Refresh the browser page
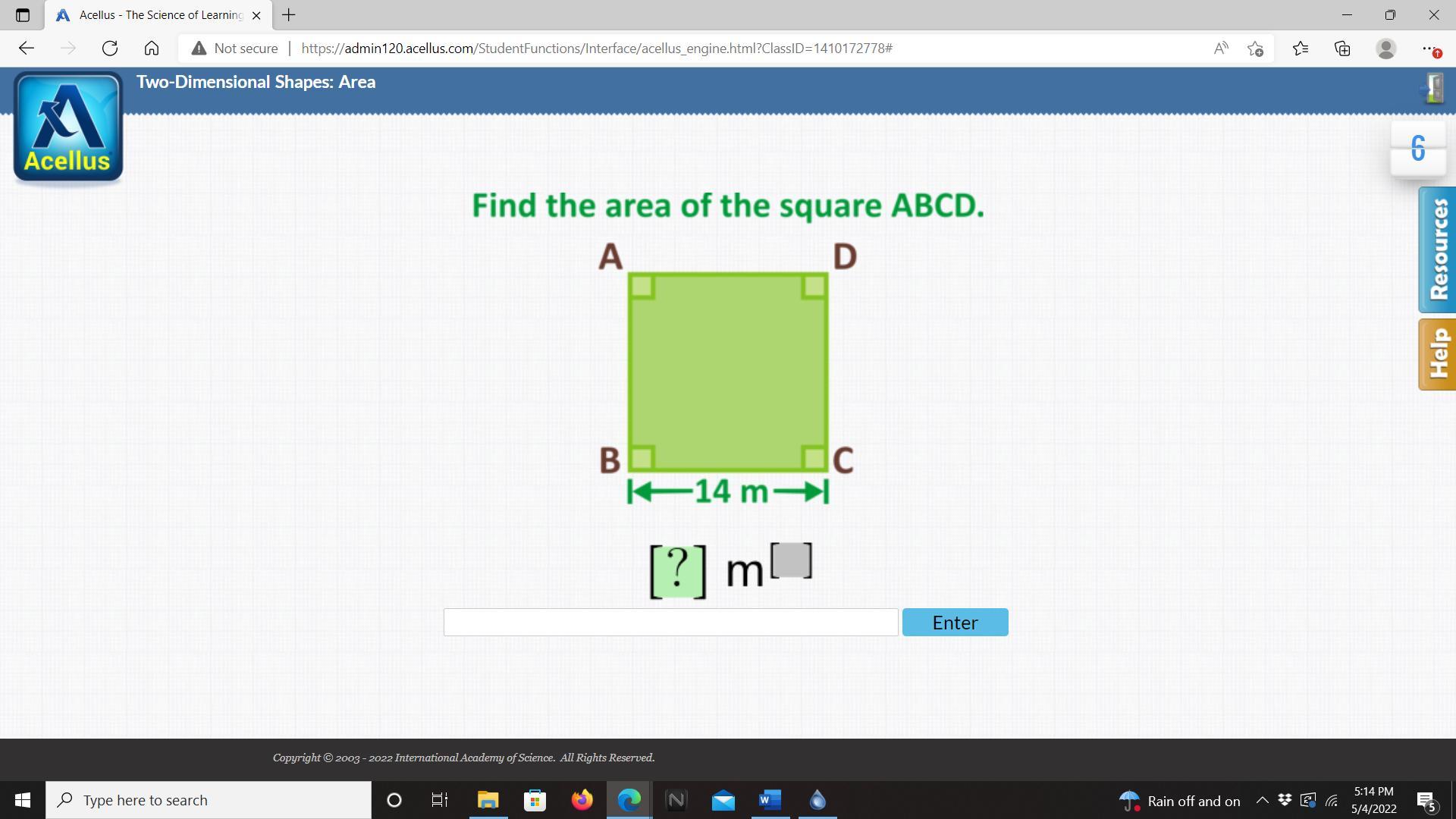The height and width of the screenshot is (819, 1456). tap(110, 49)
